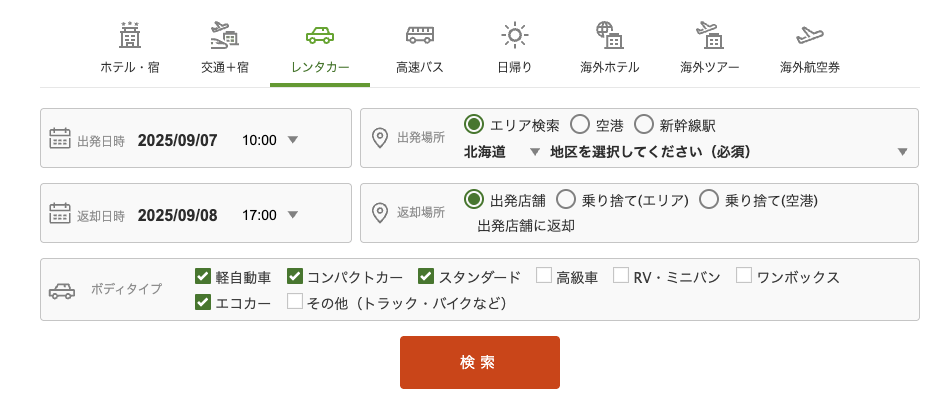Open the 日帰り sun icon

coord(515,35)
